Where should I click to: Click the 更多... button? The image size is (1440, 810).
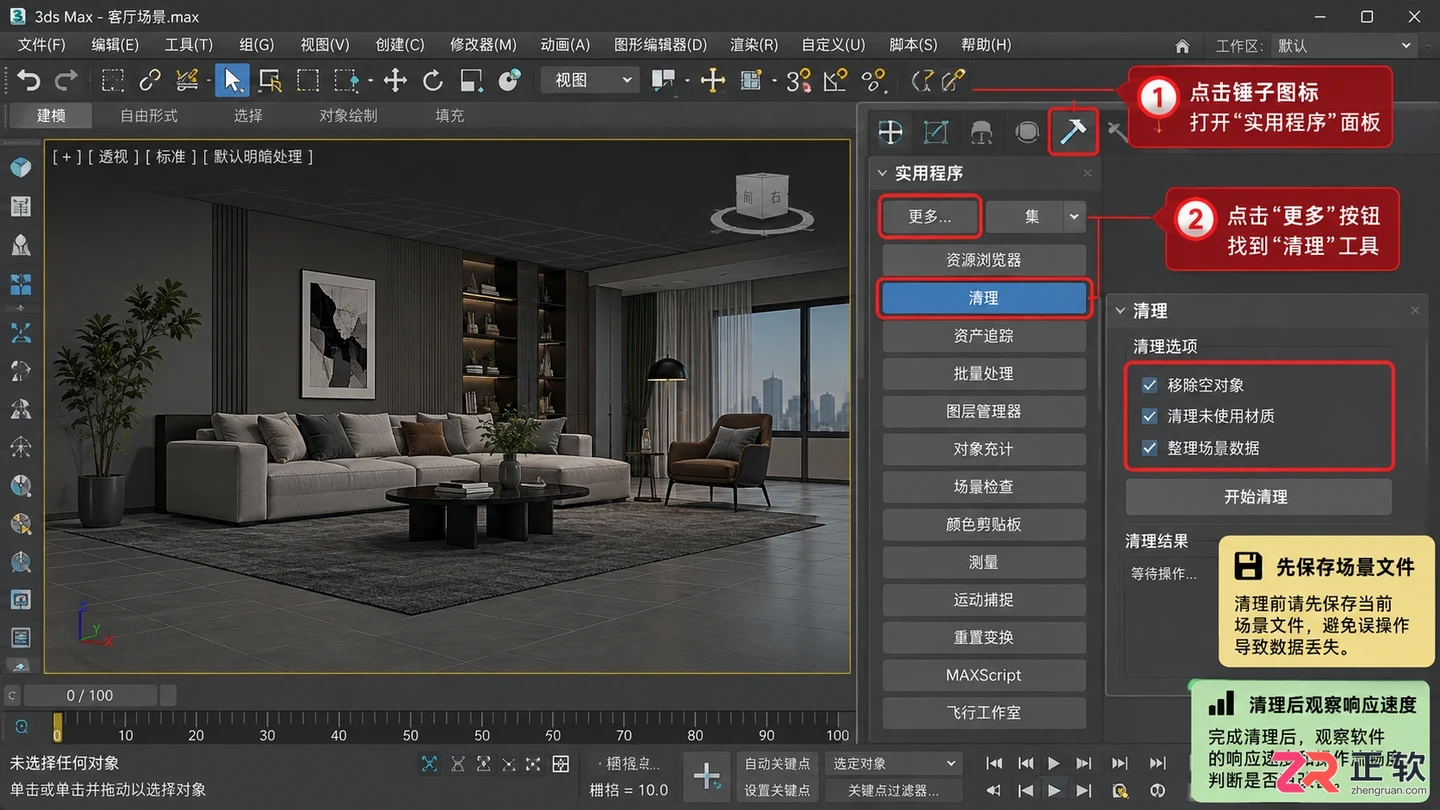(x=930, y=216)
